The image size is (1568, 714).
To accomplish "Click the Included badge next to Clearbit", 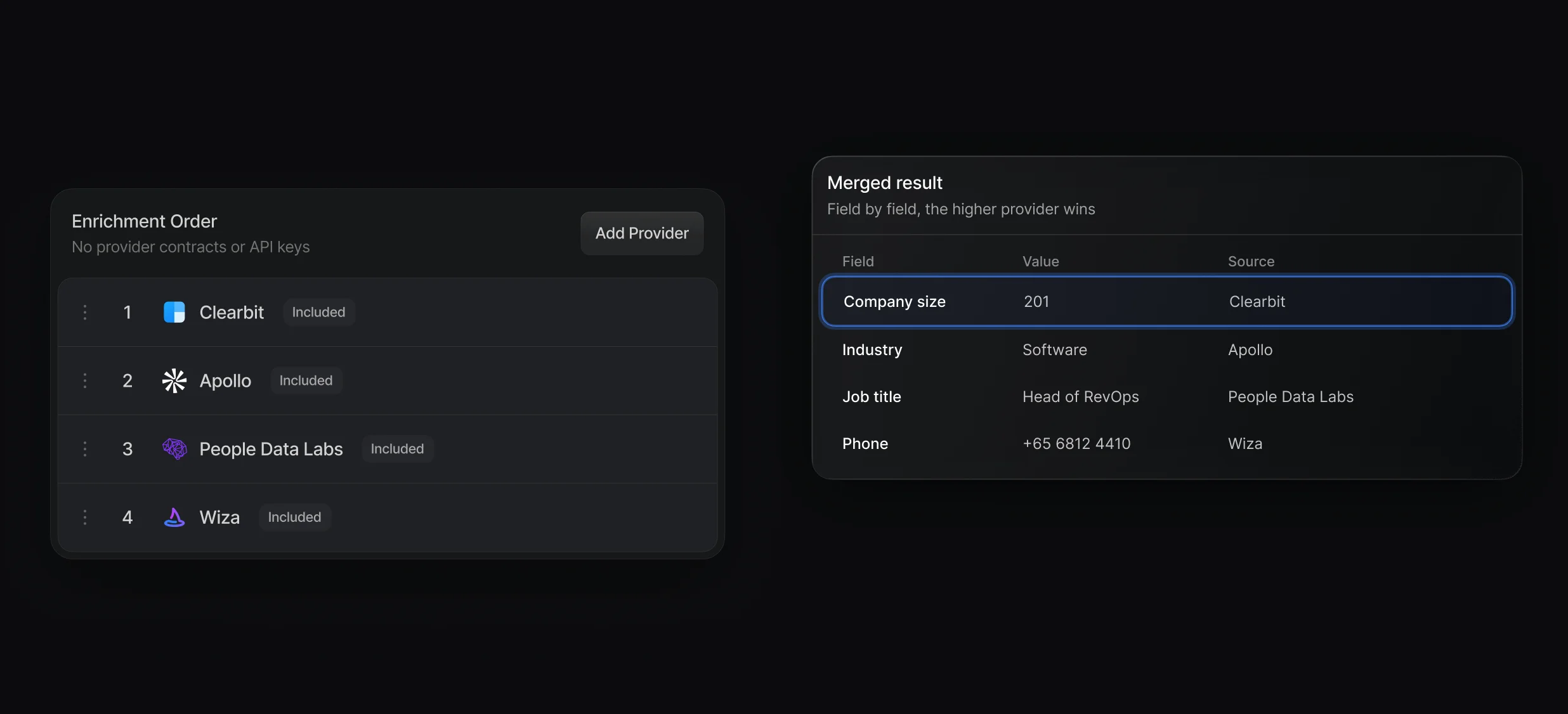I will point(318,312).
